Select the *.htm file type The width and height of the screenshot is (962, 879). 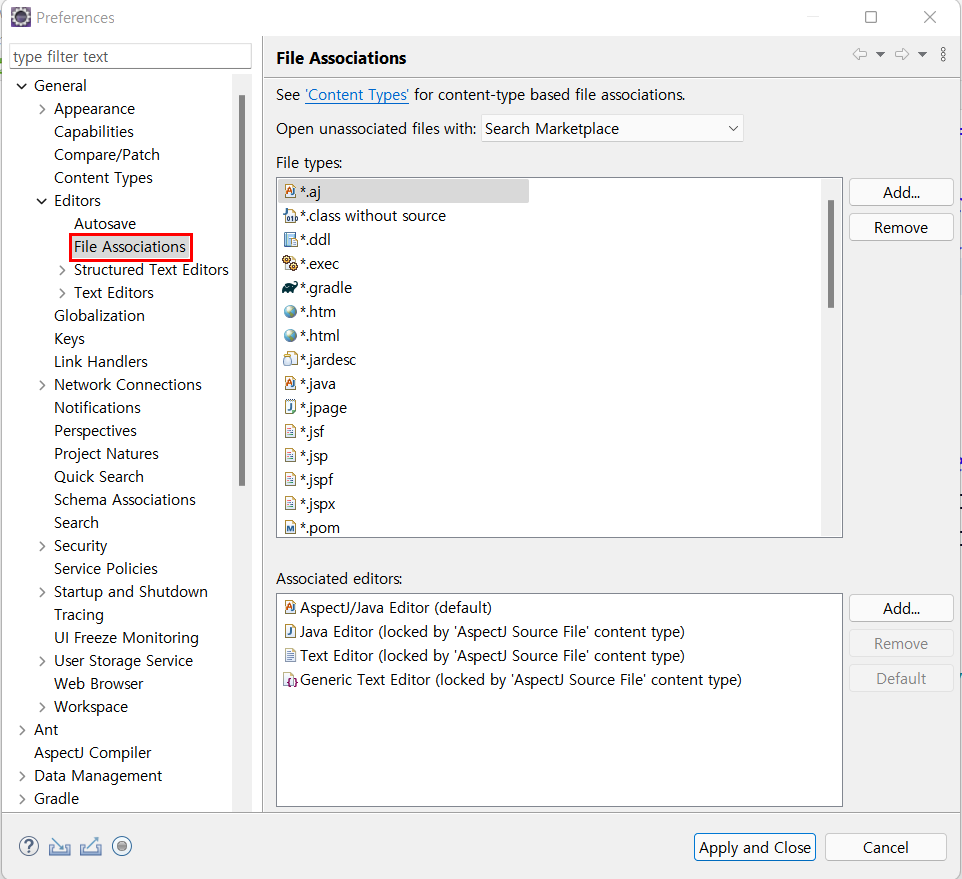tap(309, 312)
